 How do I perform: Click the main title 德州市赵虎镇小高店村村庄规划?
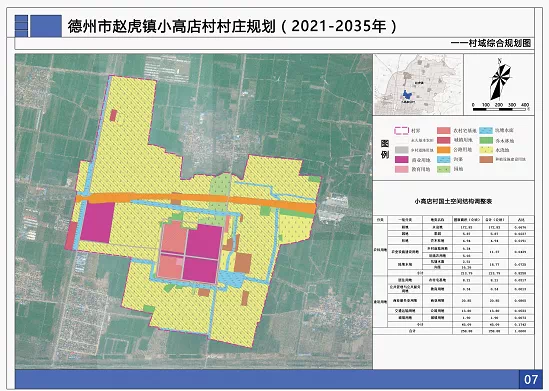[172, 26]
